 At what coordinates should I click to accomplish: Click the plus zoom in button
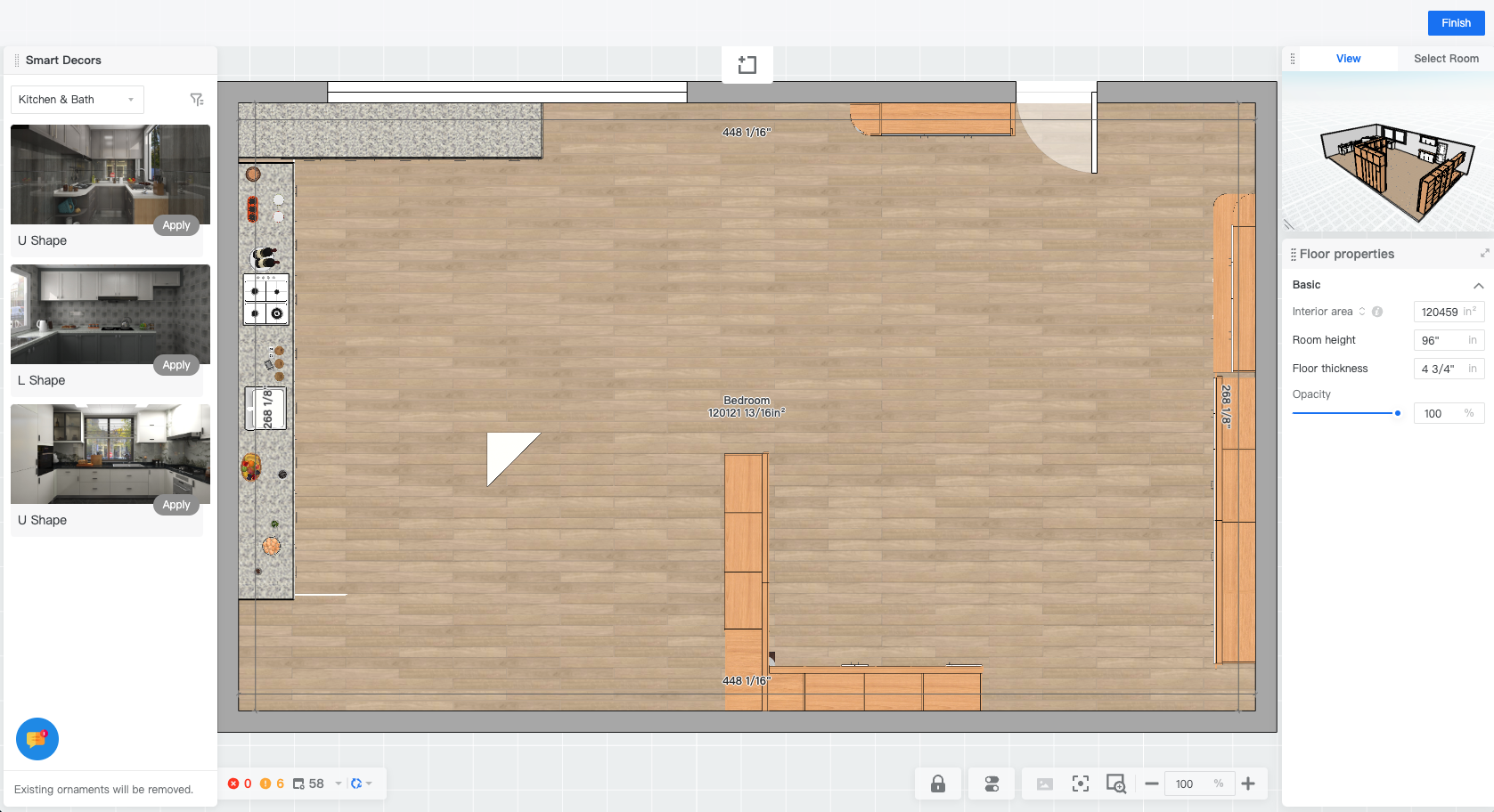[x=1248, y=784]
